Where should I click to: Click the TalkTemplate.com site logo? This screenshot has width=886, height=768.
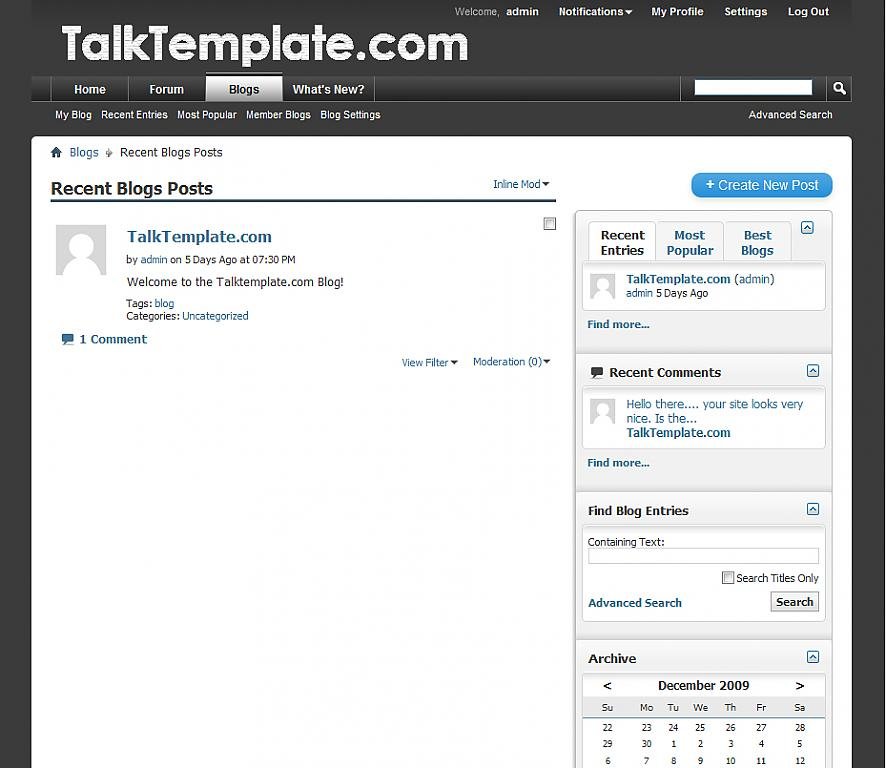pyautogui.click(x=264, y=44)
